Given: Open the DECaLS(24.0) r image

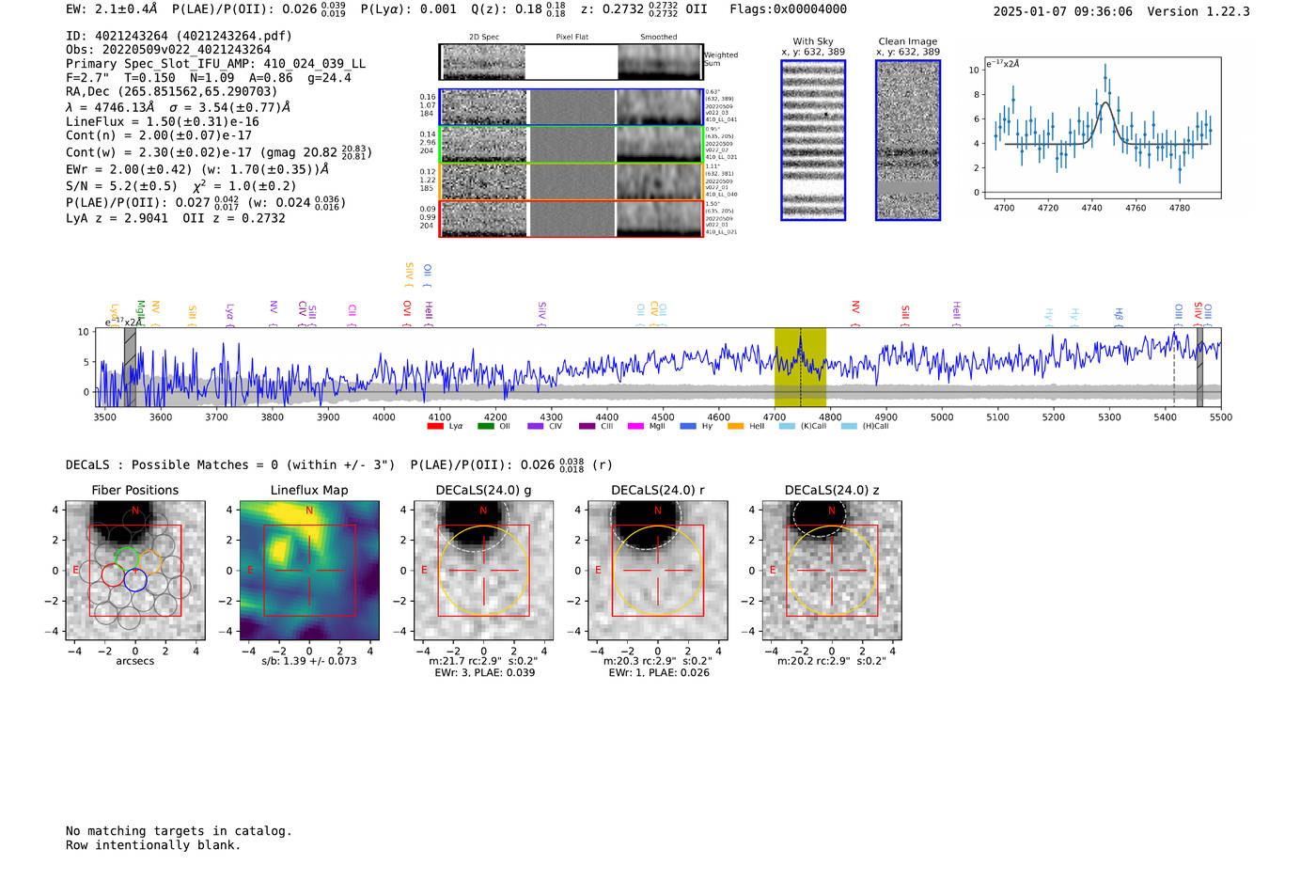Looking at the screenshot, I should point(658,570).
